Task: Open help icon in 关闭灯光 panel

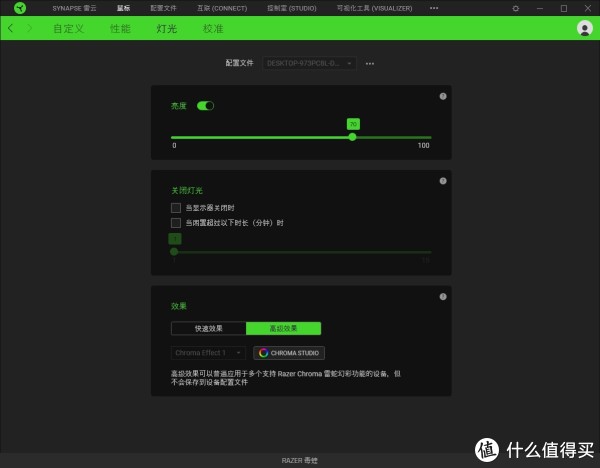Action: point(443,181)
